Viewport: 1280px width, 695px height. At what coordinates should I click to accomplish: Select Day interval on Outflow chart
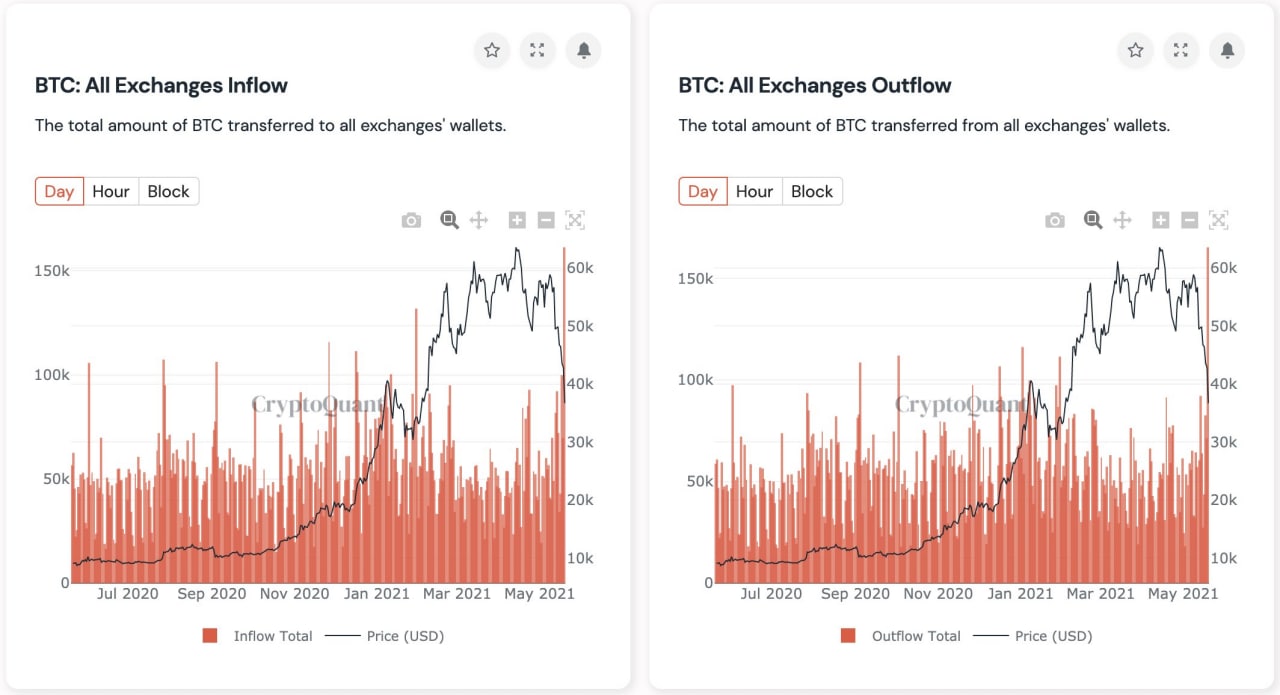(702, 191)
